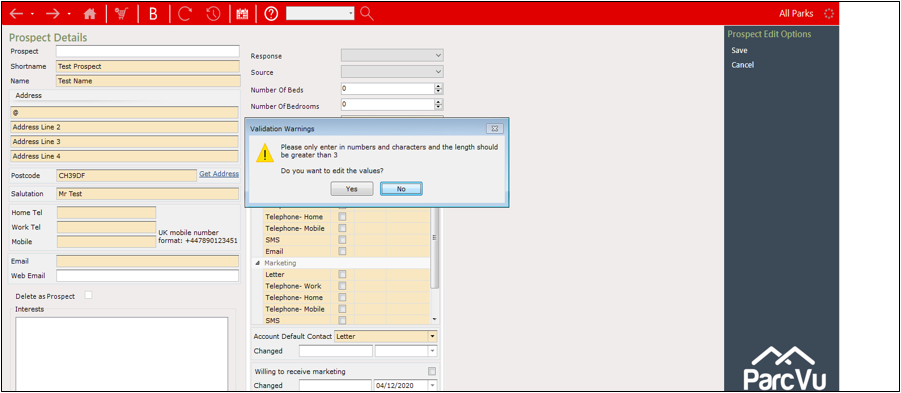Refresh using the circular arrow icon
The height and width of the screenshot is (393, 901).
pos(184,14)
